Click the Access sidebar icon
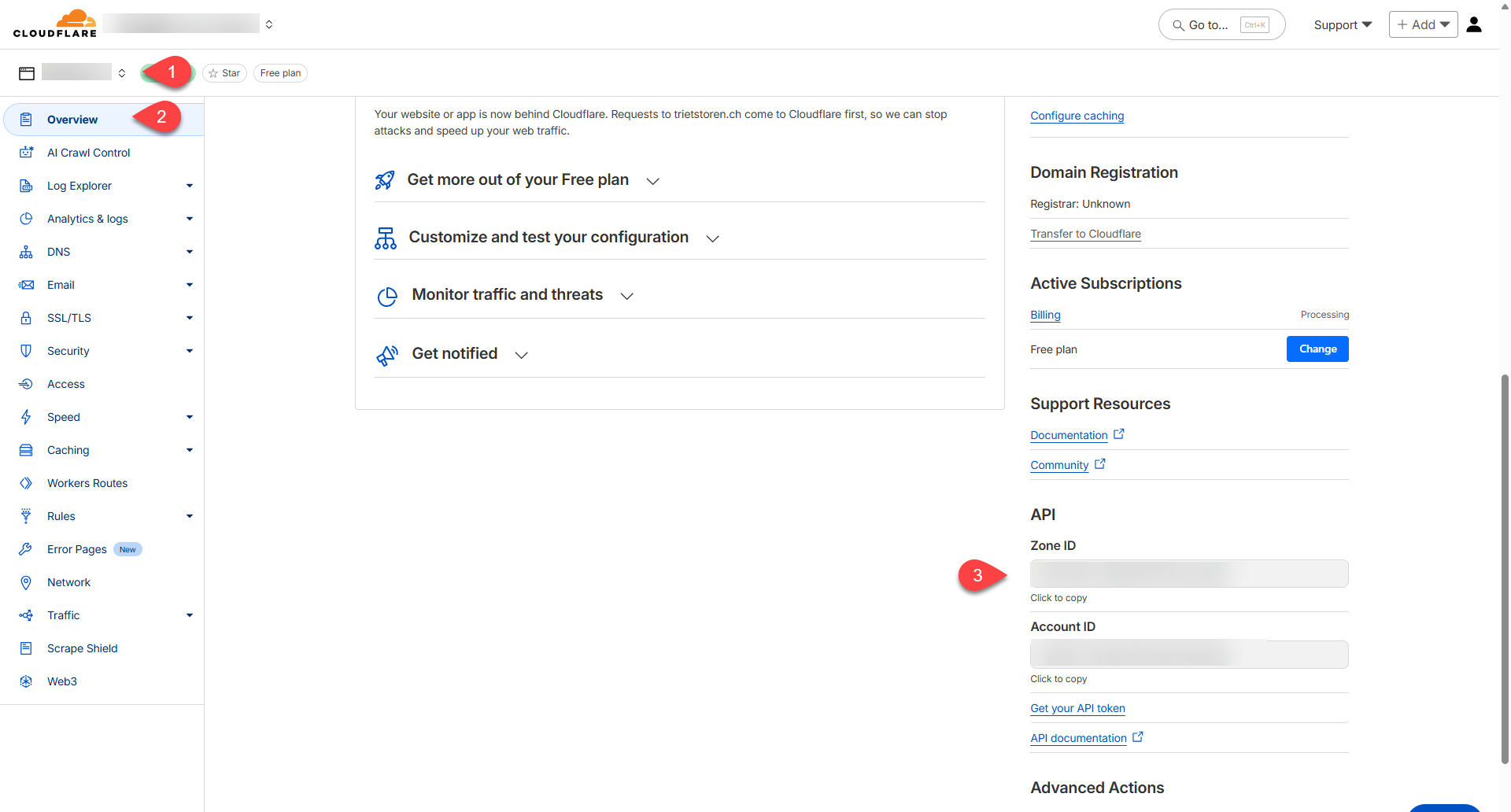 [26, 384]
